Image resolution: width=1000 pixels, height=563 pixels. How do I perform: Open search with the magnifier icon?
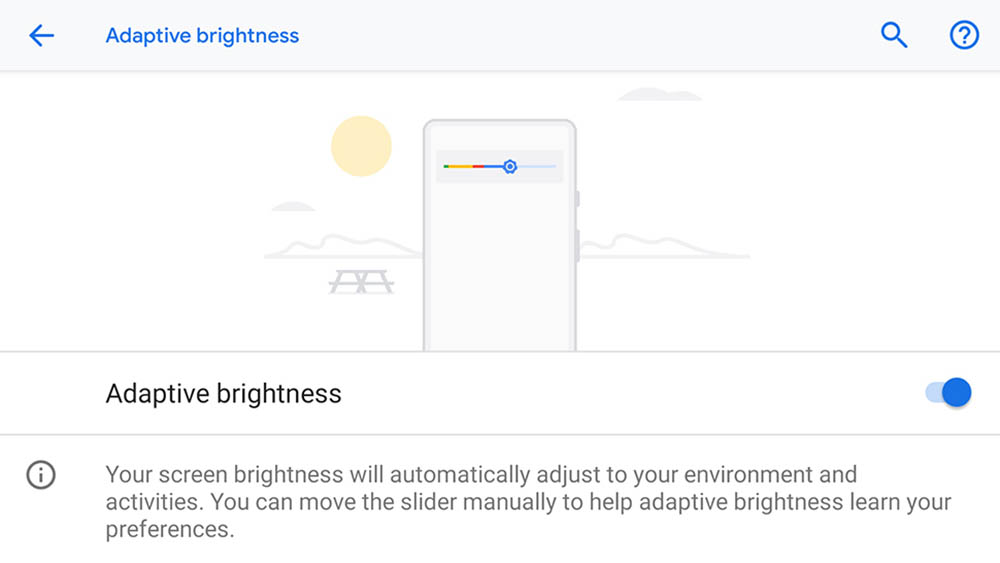(893, 36)
